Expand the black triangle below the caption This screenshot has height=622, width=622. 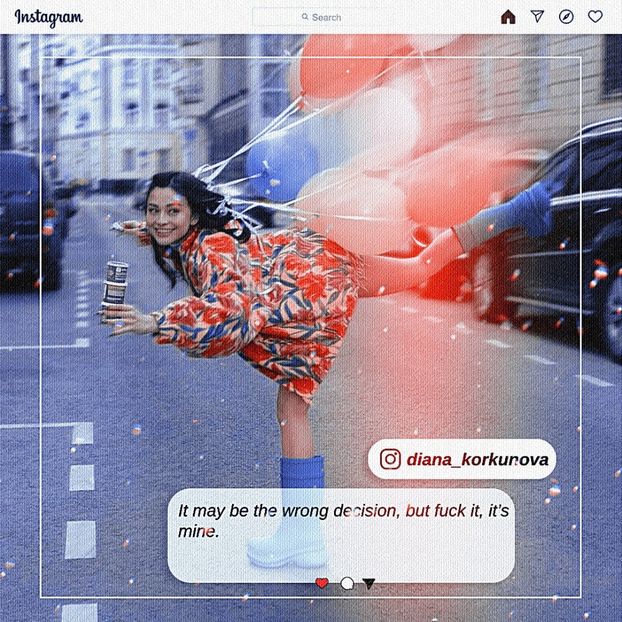point(369,583)
